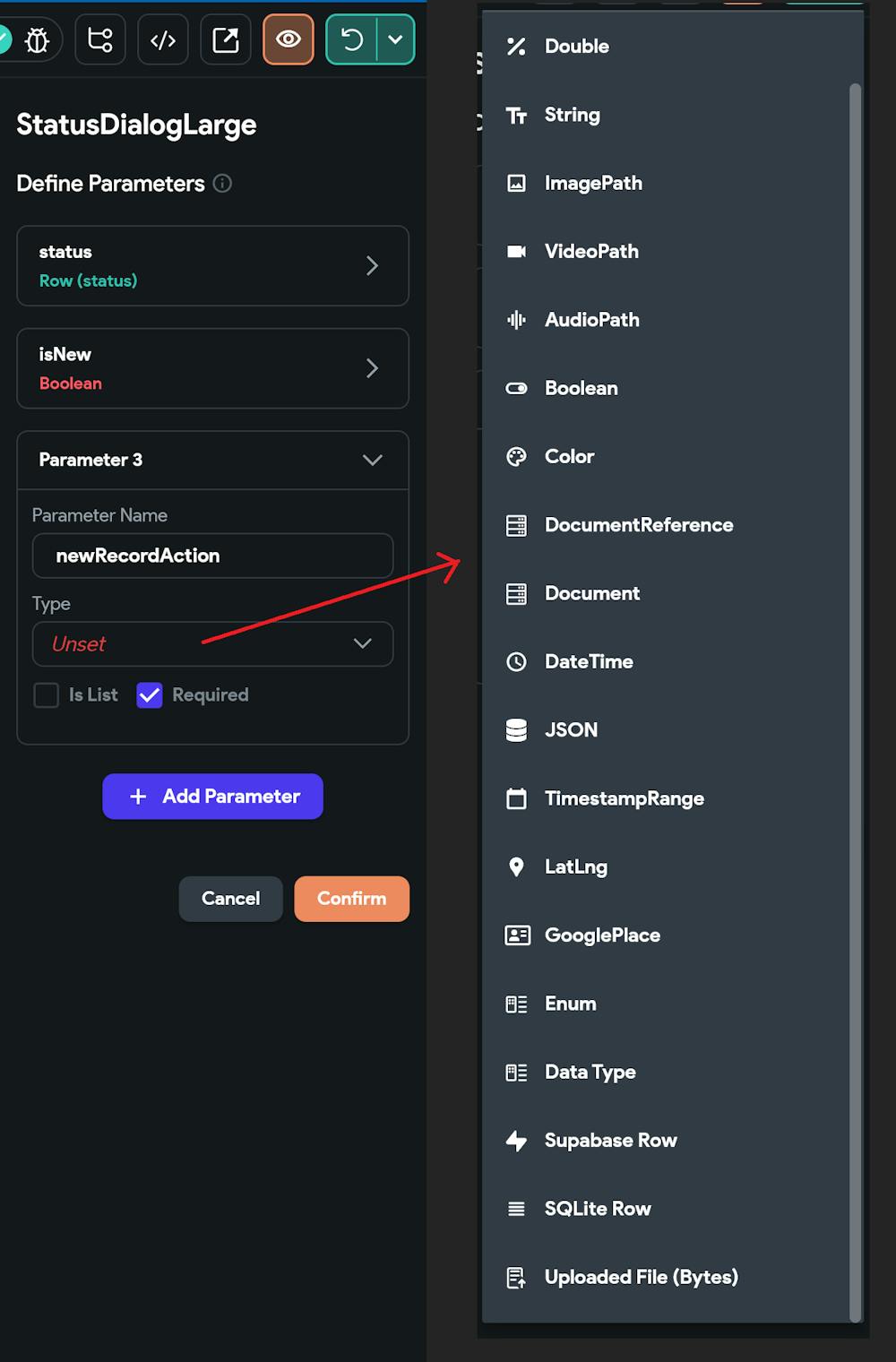Open the dropdown arrow next to restart
This screenshot has height=1362, width=896.
pyautogui.click(x=395, y=40)
